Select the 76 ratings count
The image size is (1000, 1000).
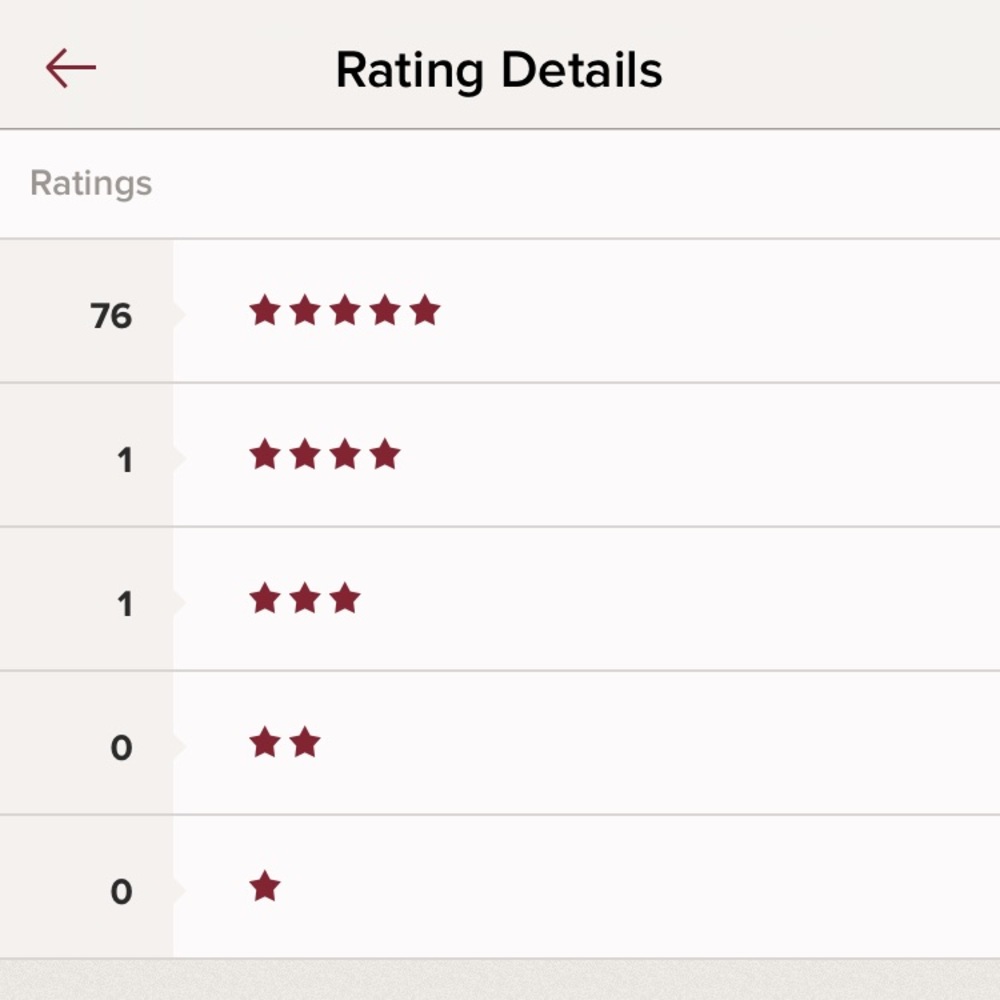pyautogui.click(x=111, y=316)
